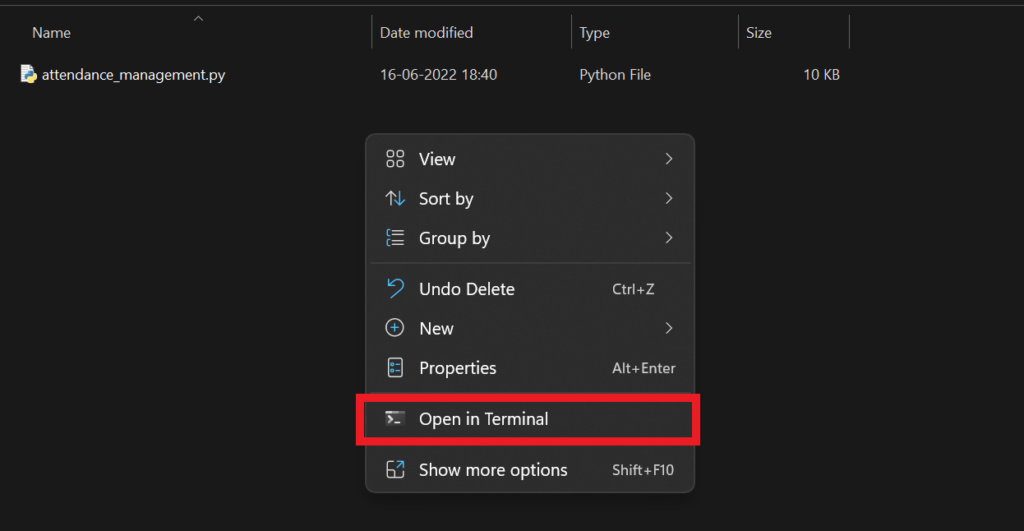The height and width of the screenshot is (531, 1024).
Task: Open Properties from the context menu
Action: tap(530, 368)
